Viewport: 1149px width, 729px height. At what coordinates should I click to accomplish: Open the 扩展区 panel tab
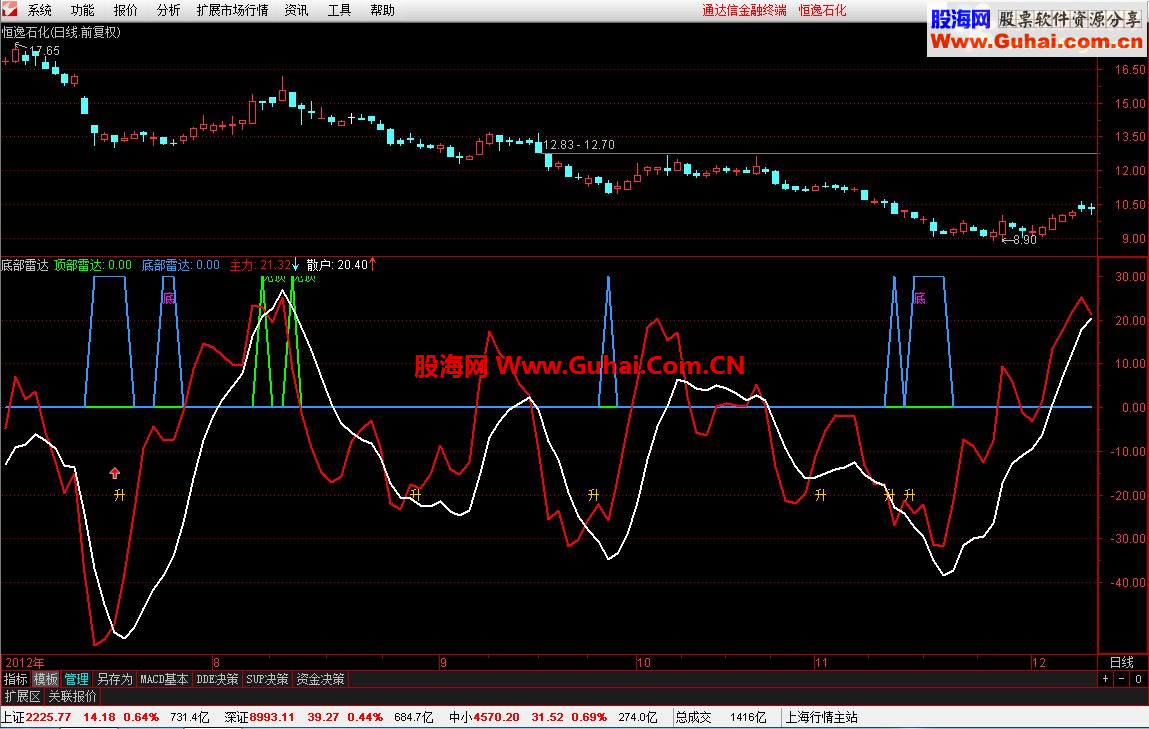point(23,696)
